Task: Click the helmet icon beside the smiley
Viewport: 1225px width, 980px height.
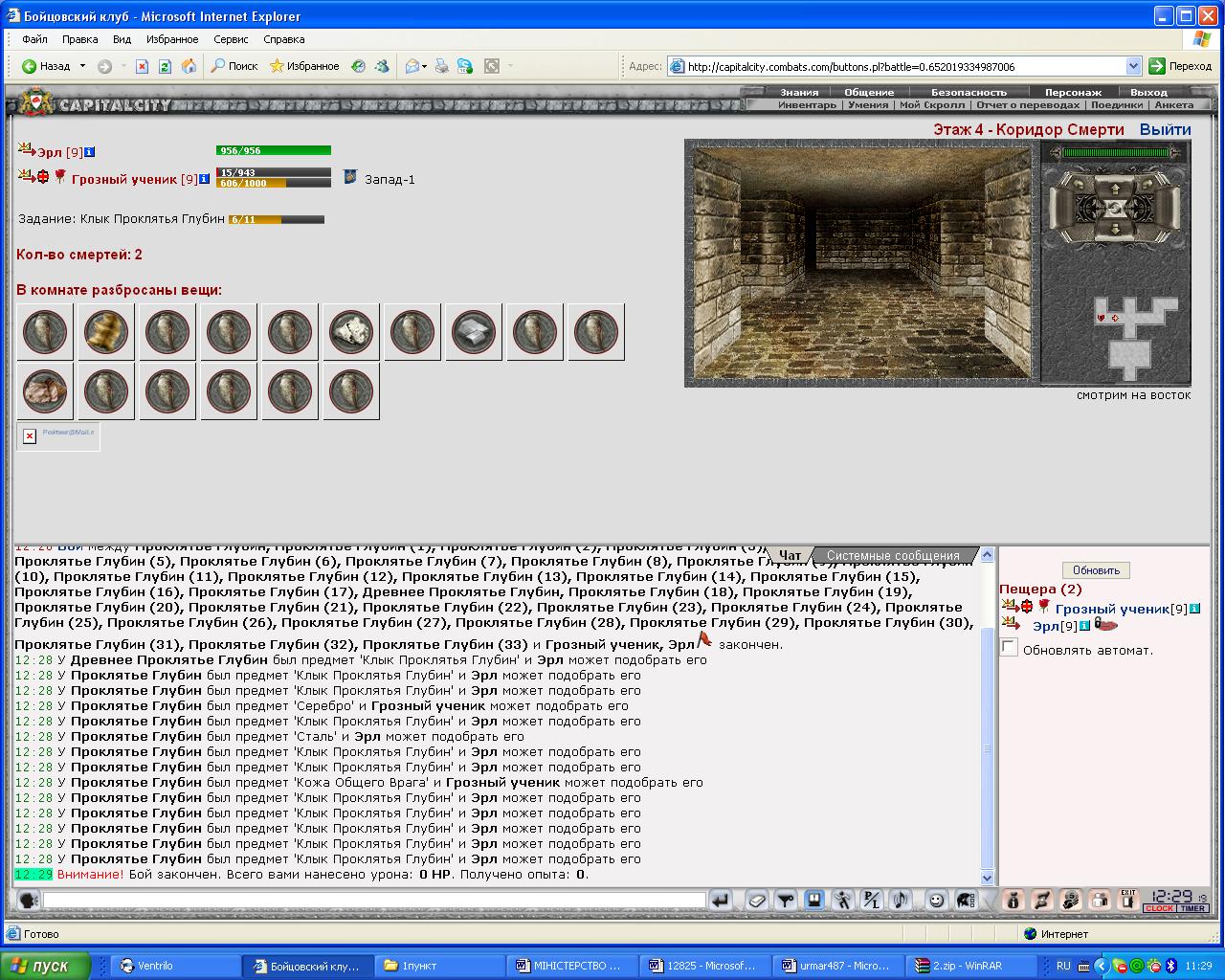Action: pos(965,900)
